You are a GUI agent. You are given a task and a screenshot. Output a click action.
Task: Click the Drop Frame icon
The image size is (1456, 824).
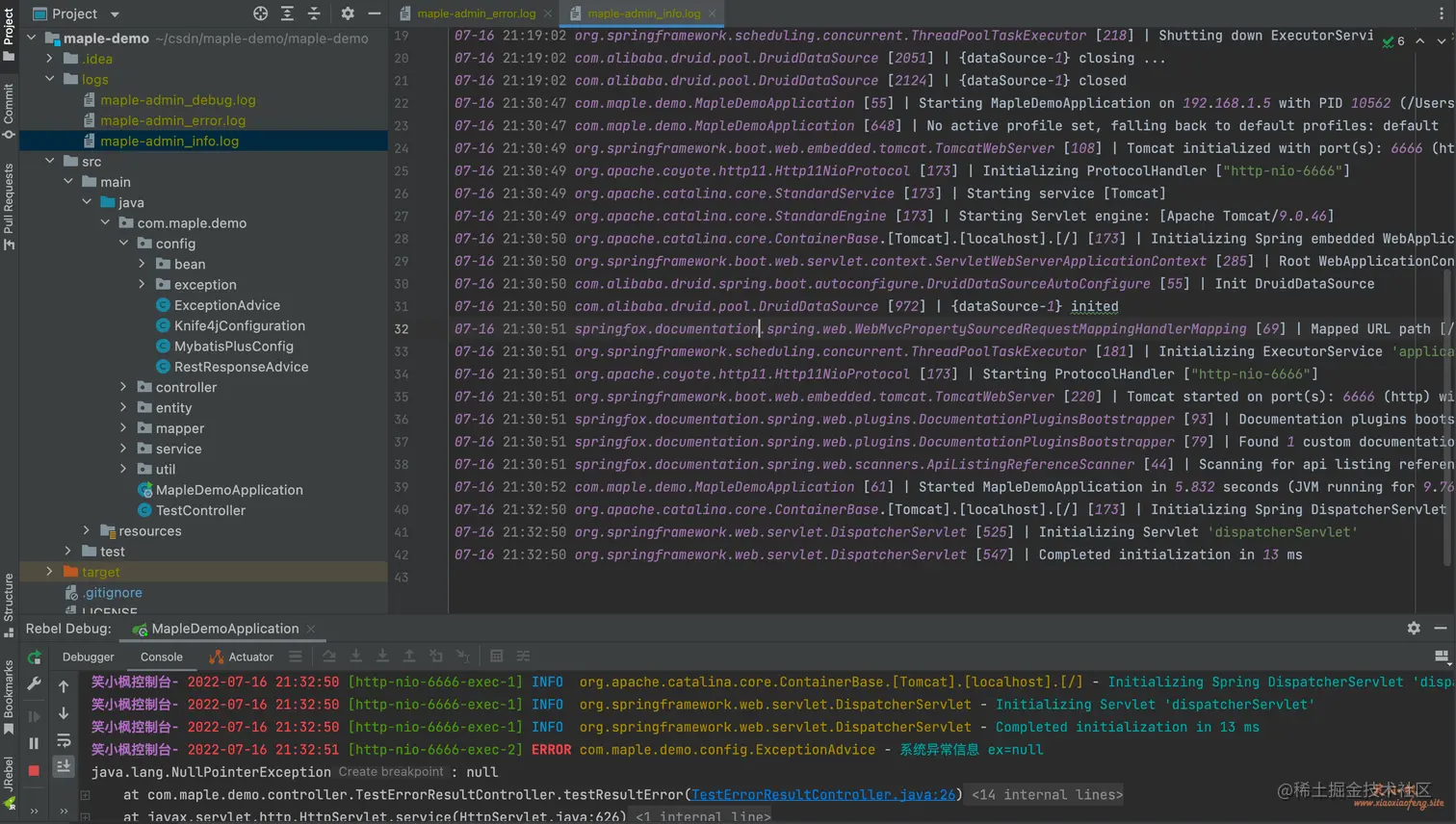[x=436, y=657]
